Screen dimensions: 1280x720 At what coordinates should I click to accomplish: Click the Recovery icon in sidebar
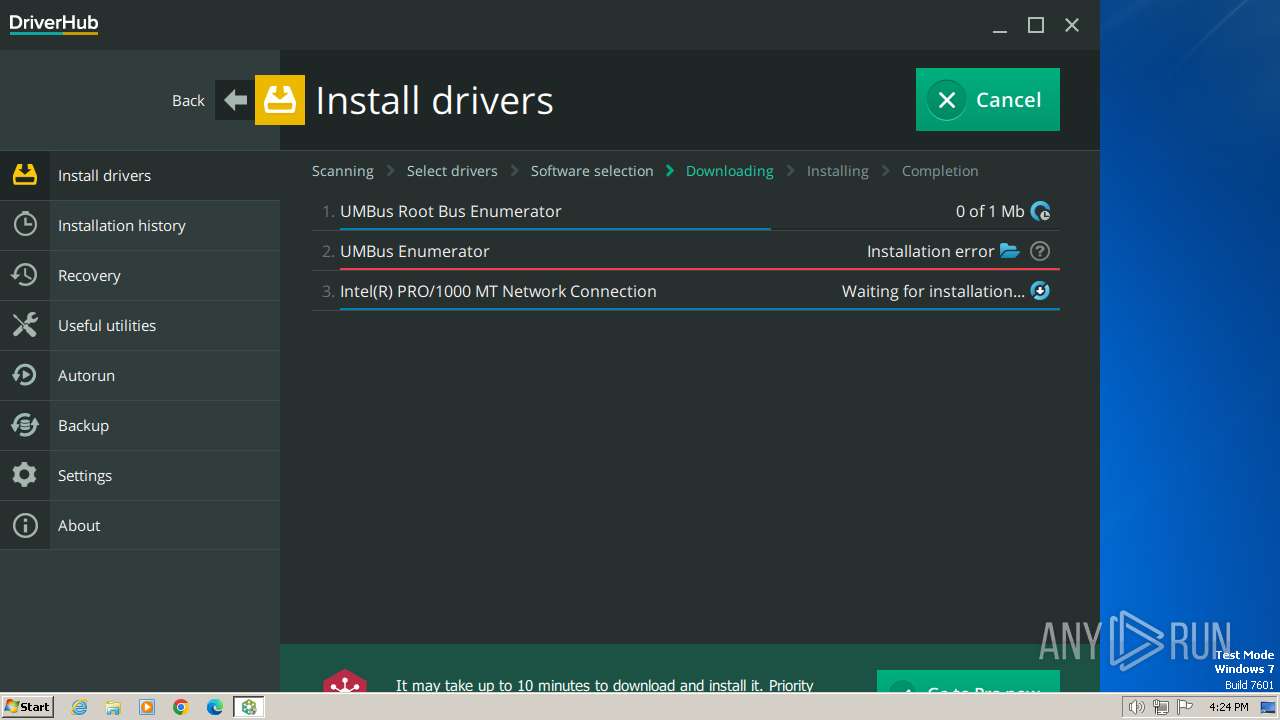point(25,275)
